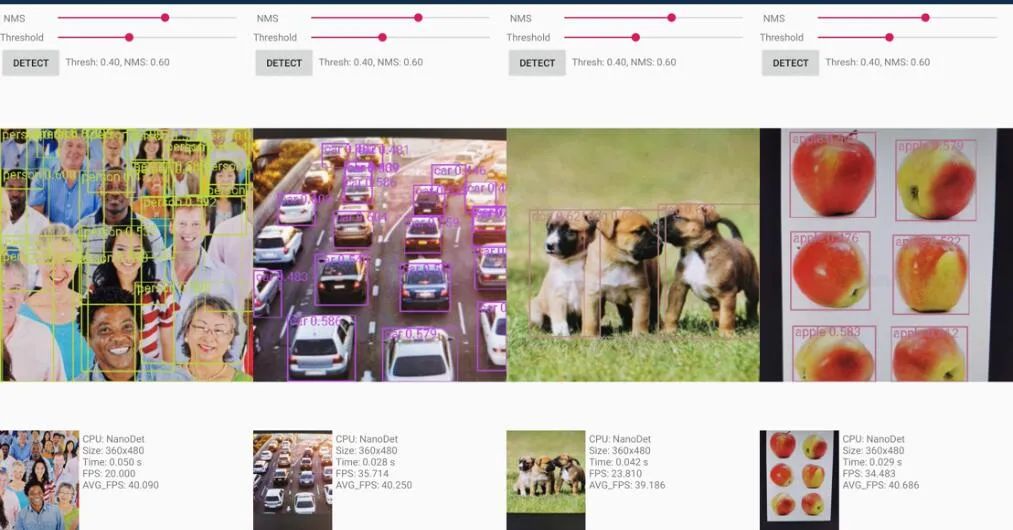The width and height of the screenshot is (1013, 530).
Task: Click DETECT button in the apples panel
Action: tap(790, 63)
